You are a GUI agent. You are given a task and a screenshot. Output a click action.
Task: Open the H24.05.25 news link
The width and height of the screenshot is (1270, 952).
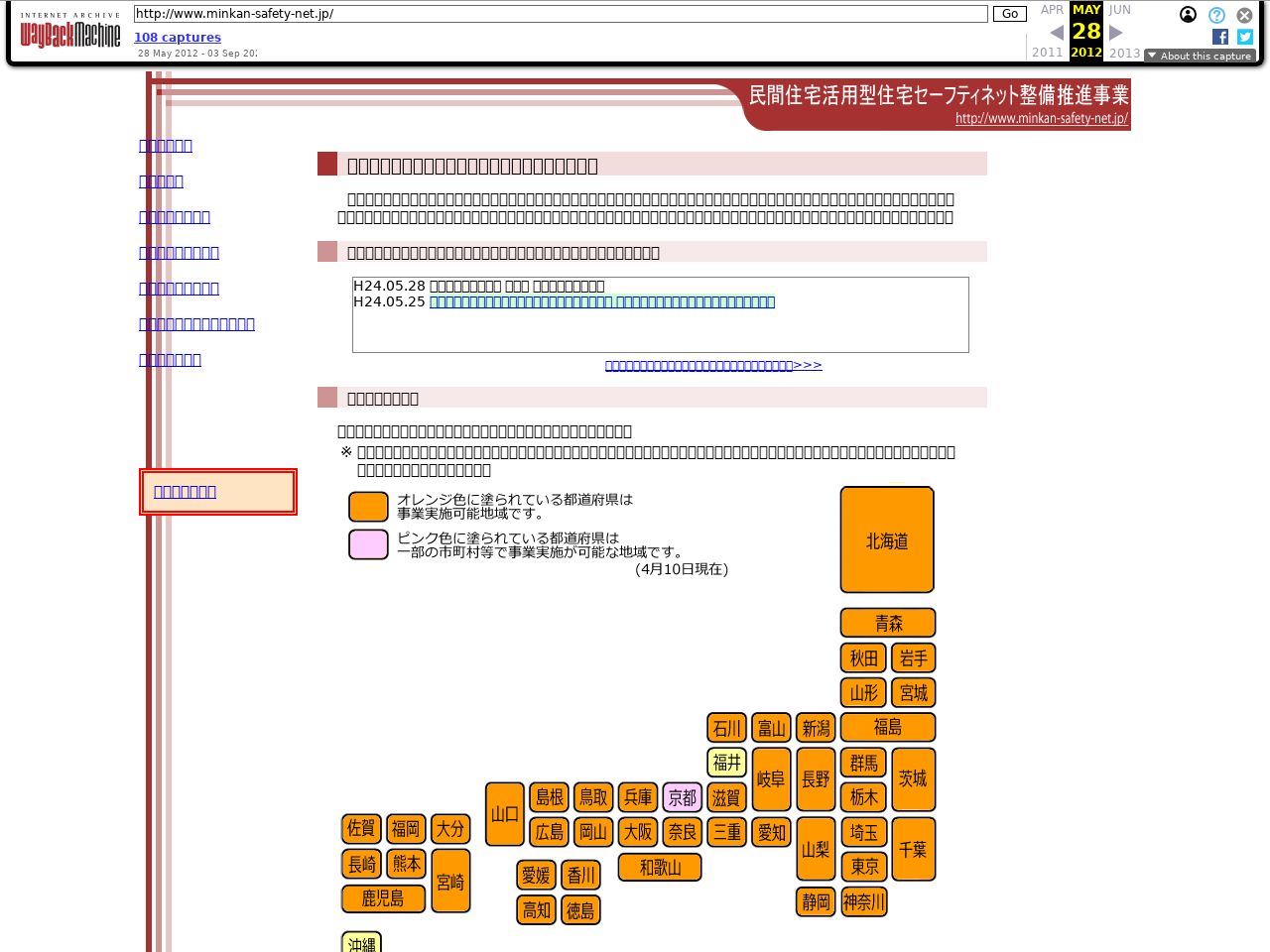tap(602, 301)
